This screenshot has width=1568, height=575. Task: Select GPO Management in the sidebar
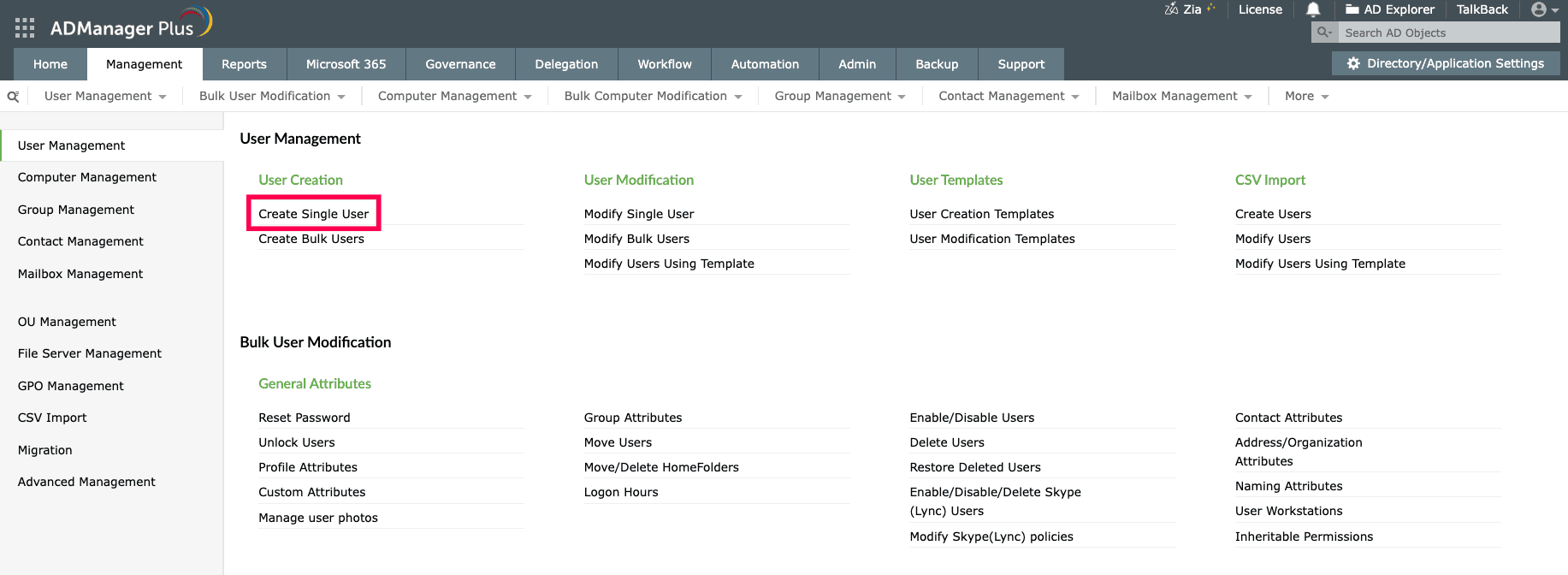pos(71,386)
